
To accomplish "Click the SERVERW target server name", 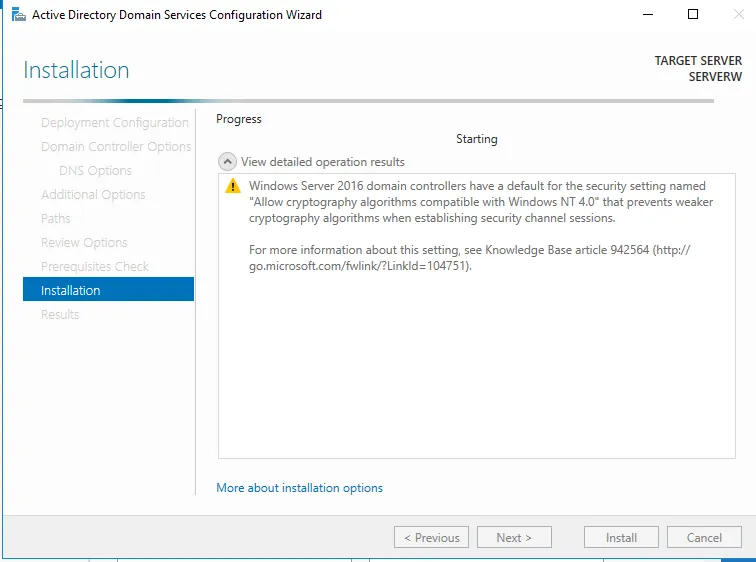I will coord(715,77).
